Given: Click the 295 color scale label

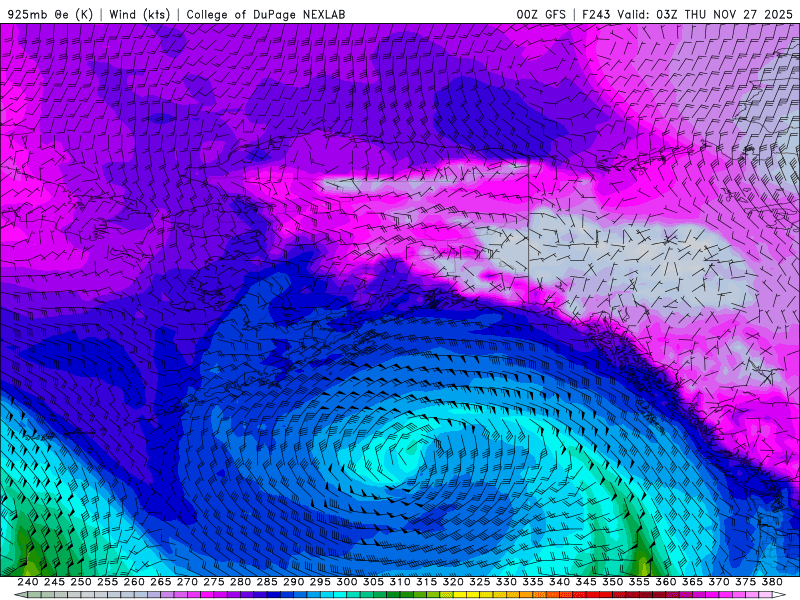Looking at the screenshot, I should click(320, 582).
